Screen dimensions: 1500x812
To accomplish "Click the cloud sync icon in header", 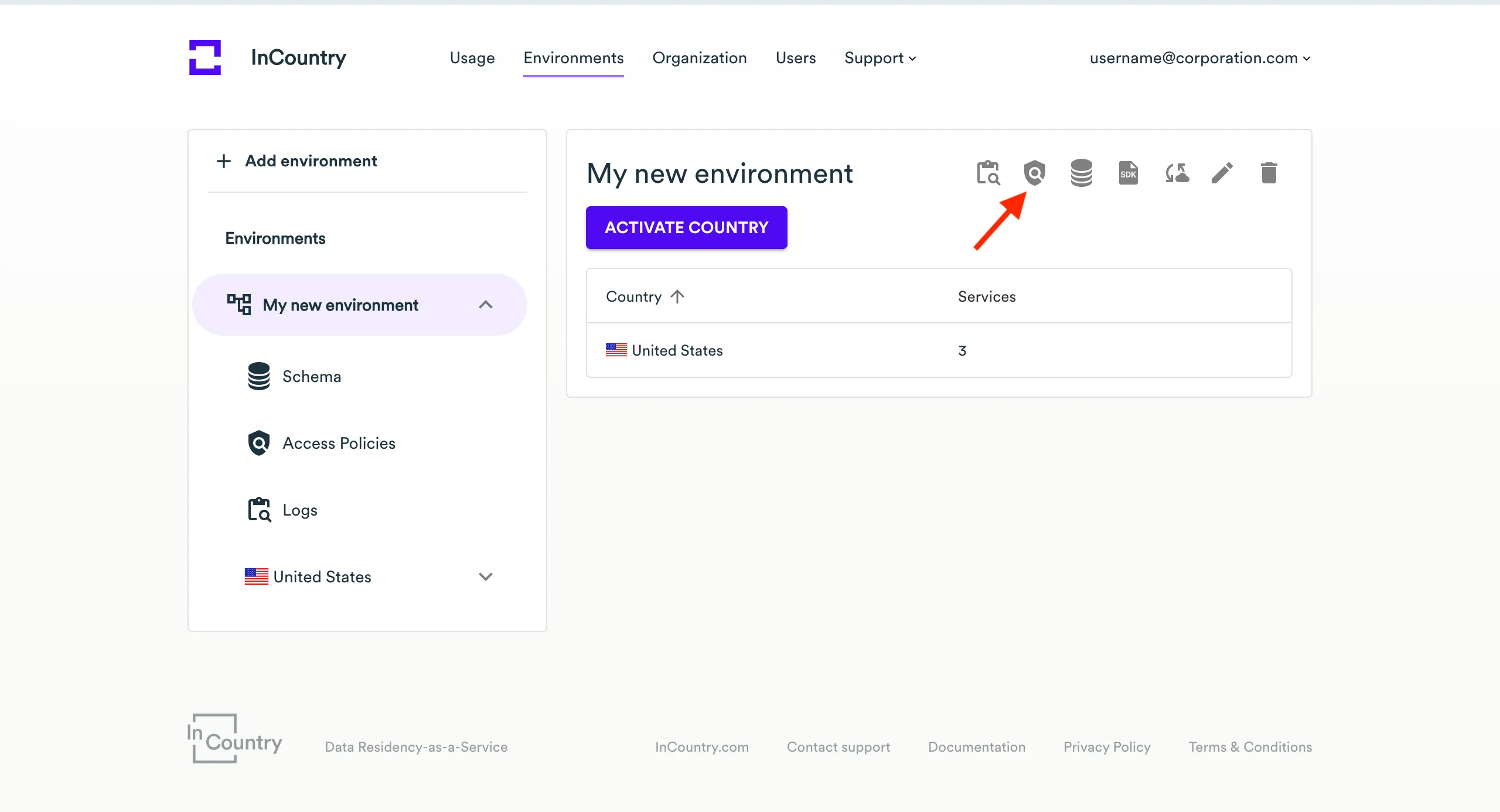I will [x=1177, y=173].
